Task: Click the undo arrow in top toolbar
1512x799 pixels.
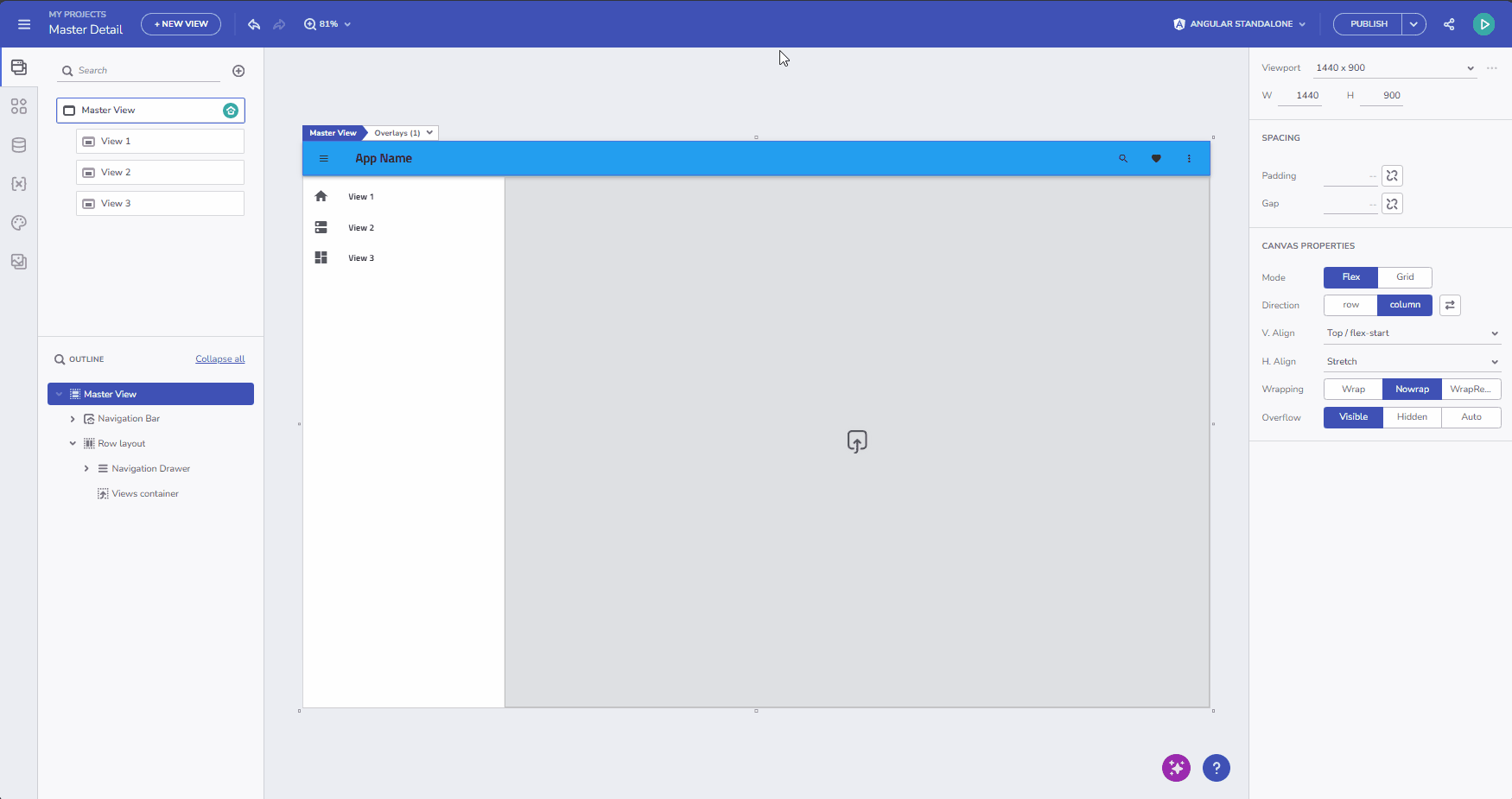Action: [x=254, y=24]
